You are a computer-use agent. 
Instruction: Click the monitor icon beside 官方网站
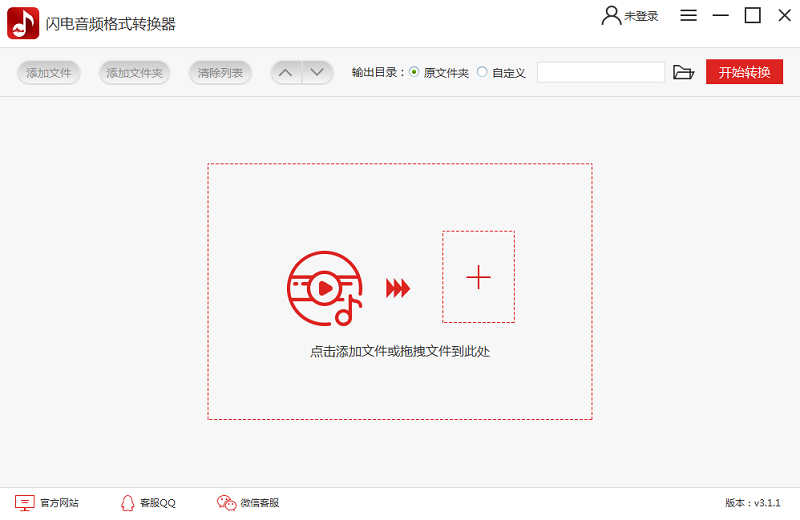pyautogui.click(x=24, y=503)
